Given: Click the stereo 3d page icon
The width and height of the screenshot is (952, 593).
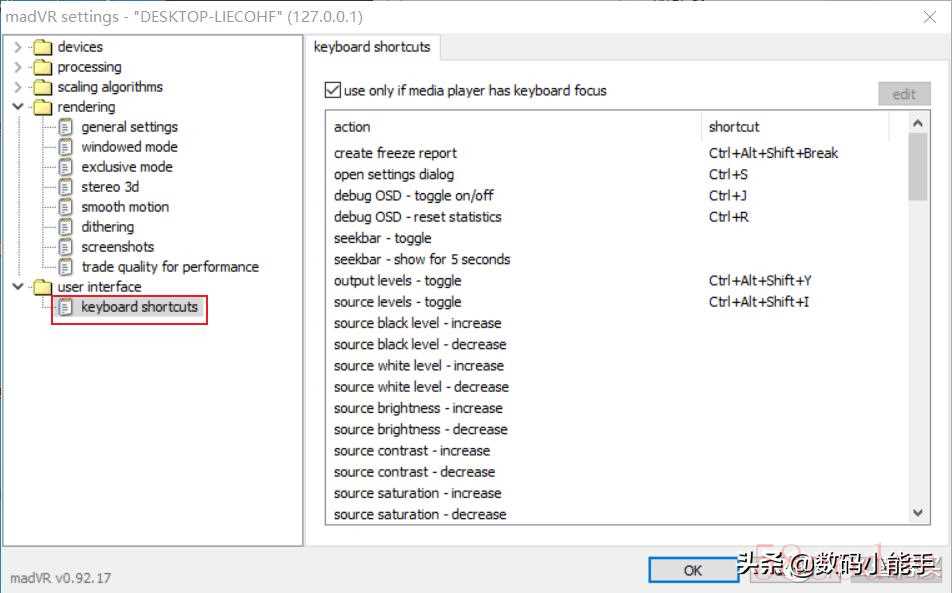Looking at the screenshot, I should 66,187.
